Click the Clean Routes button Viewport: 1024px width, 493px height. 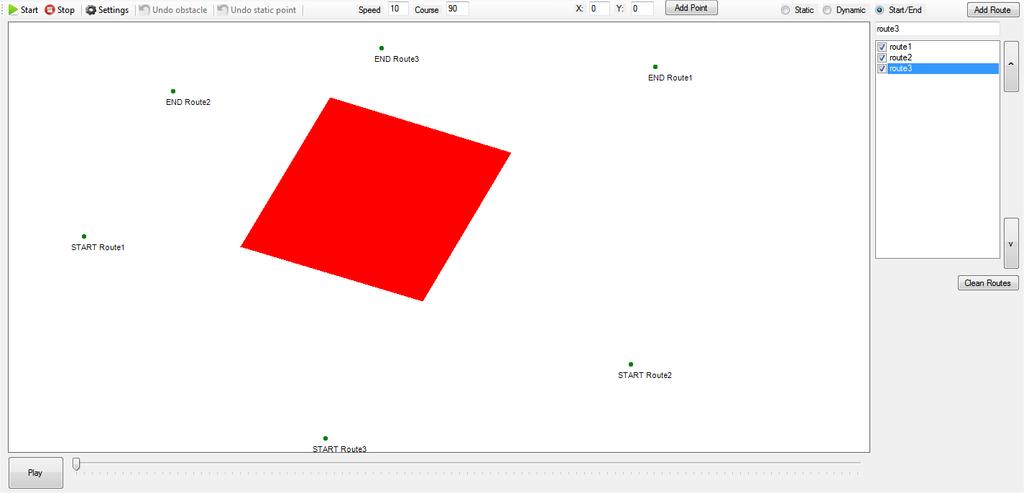[x=987, y=283]
